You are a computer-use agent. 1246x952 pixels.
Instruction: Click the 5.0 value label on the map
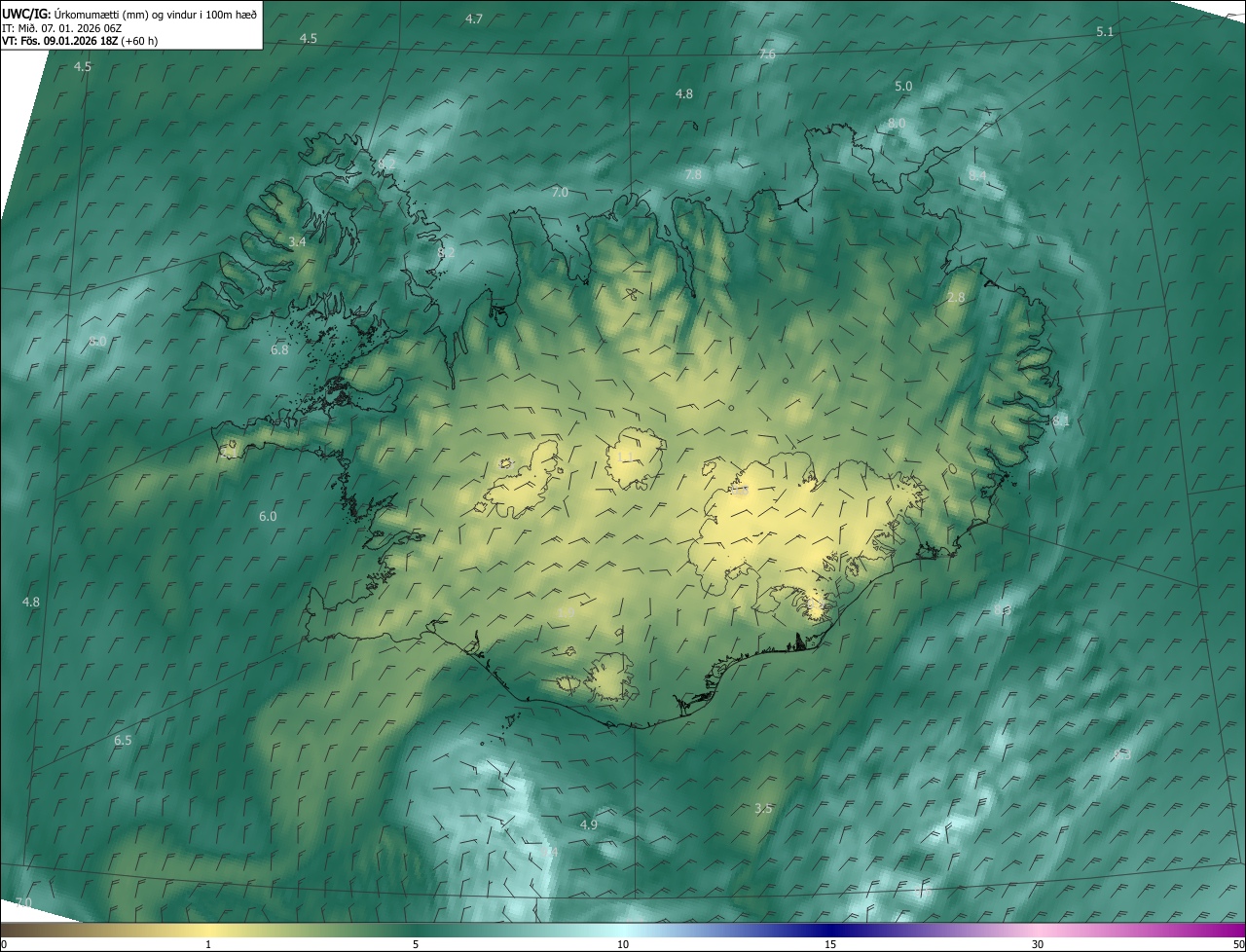point(903,87)
